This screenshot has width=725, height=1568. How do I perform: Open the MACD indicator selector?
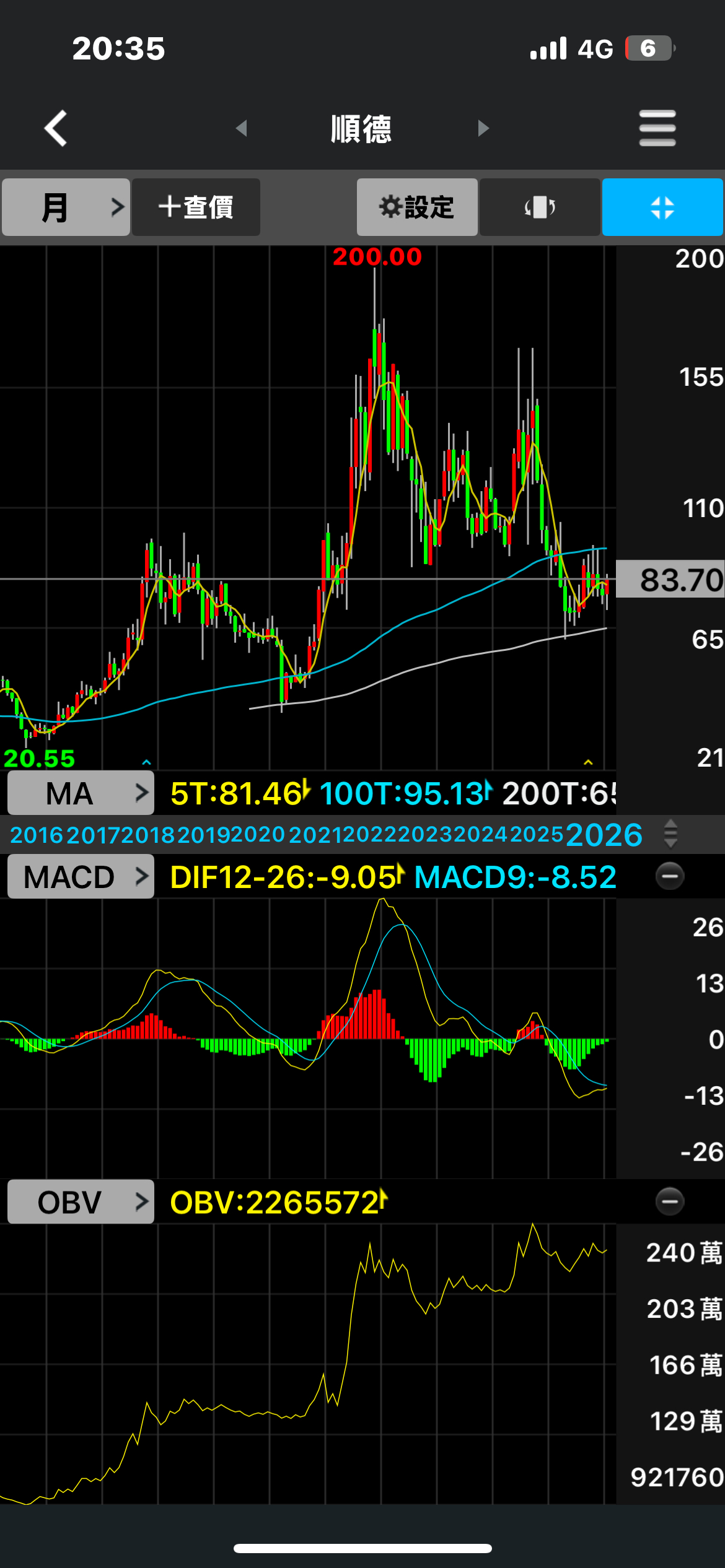(81, 877)
